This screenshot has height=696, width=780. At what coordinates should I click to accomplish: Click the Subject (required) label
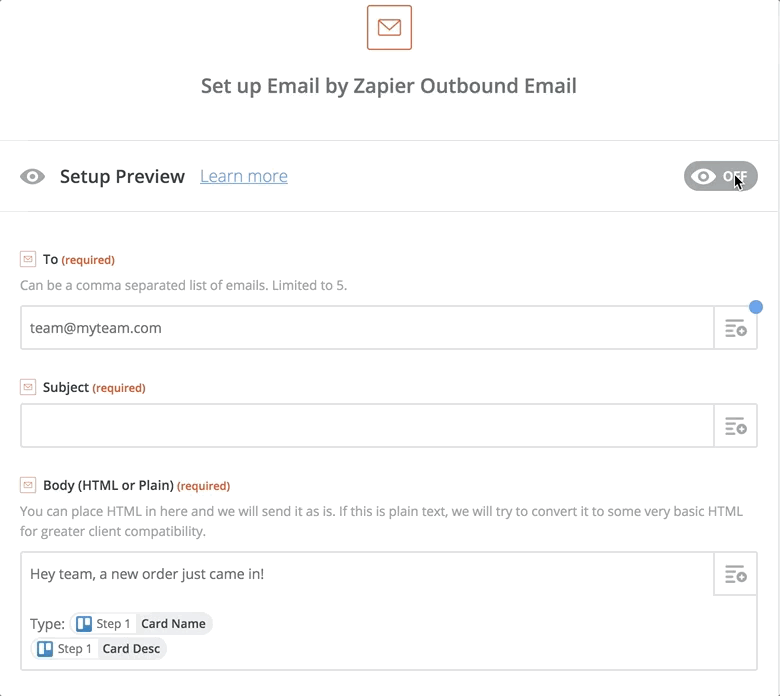click(x=94, y=388)
